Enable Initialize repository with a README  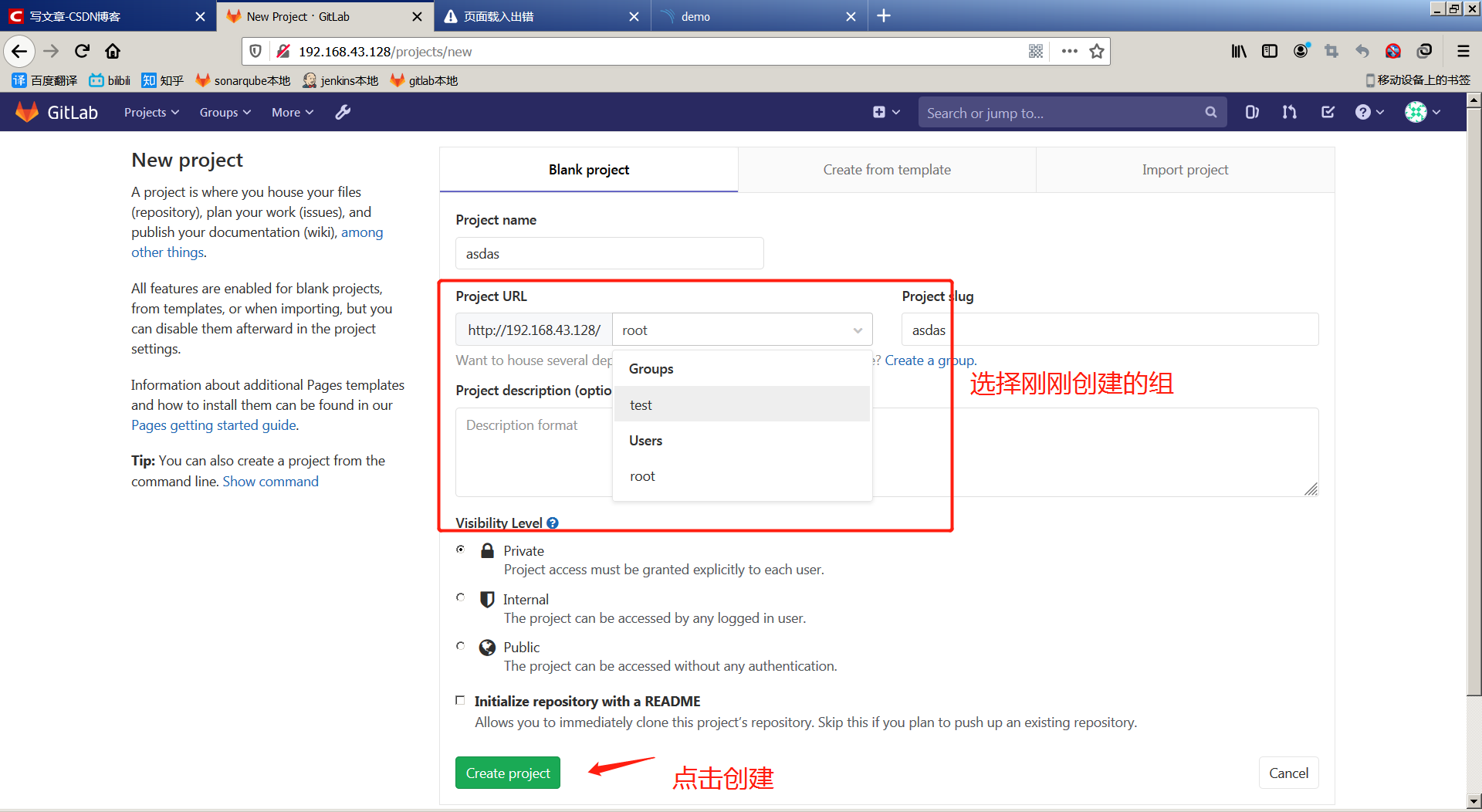[460, 700]
